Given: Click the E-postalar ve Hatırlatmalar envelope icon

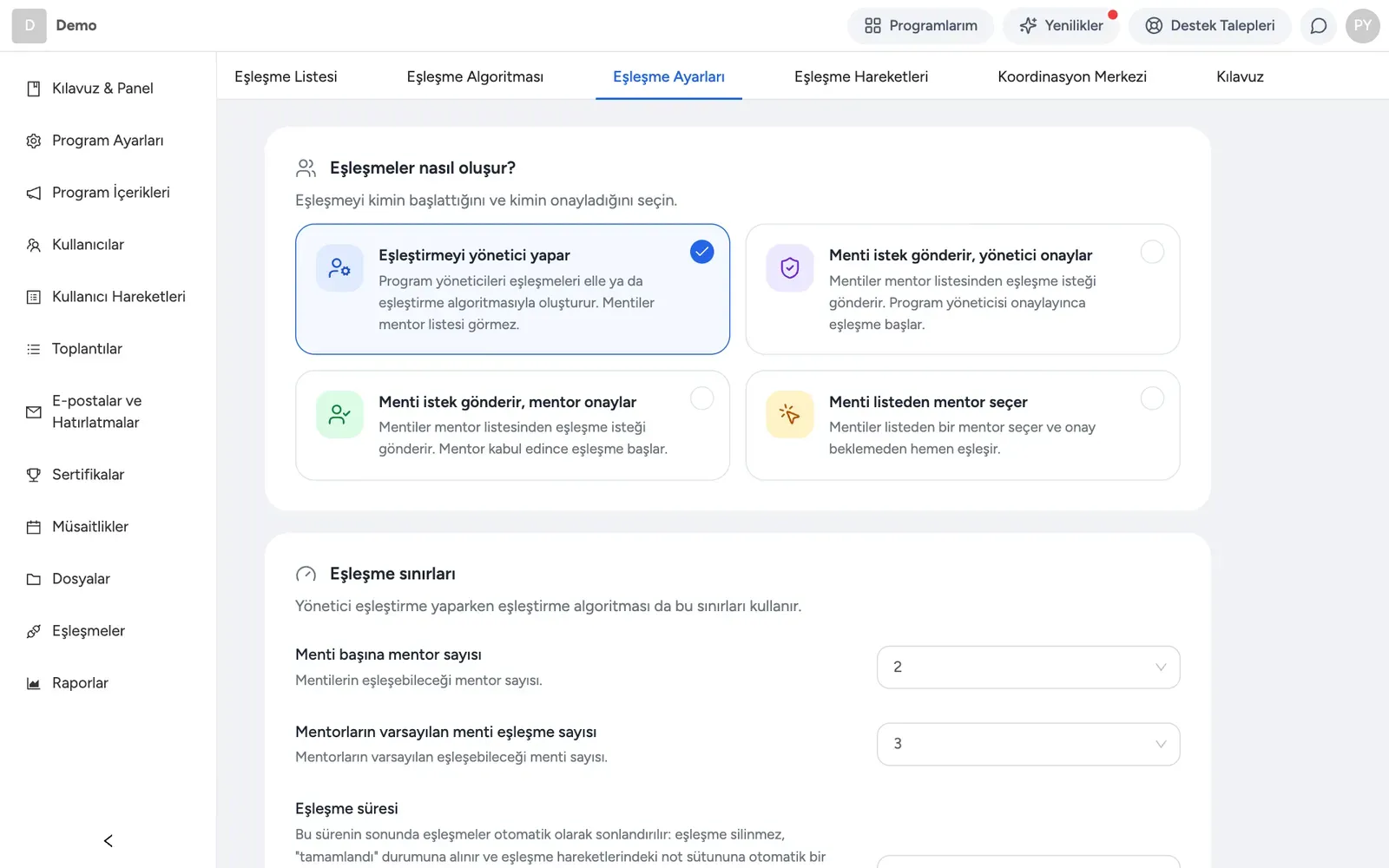Looking at the screenshot, I should (34, 412).
